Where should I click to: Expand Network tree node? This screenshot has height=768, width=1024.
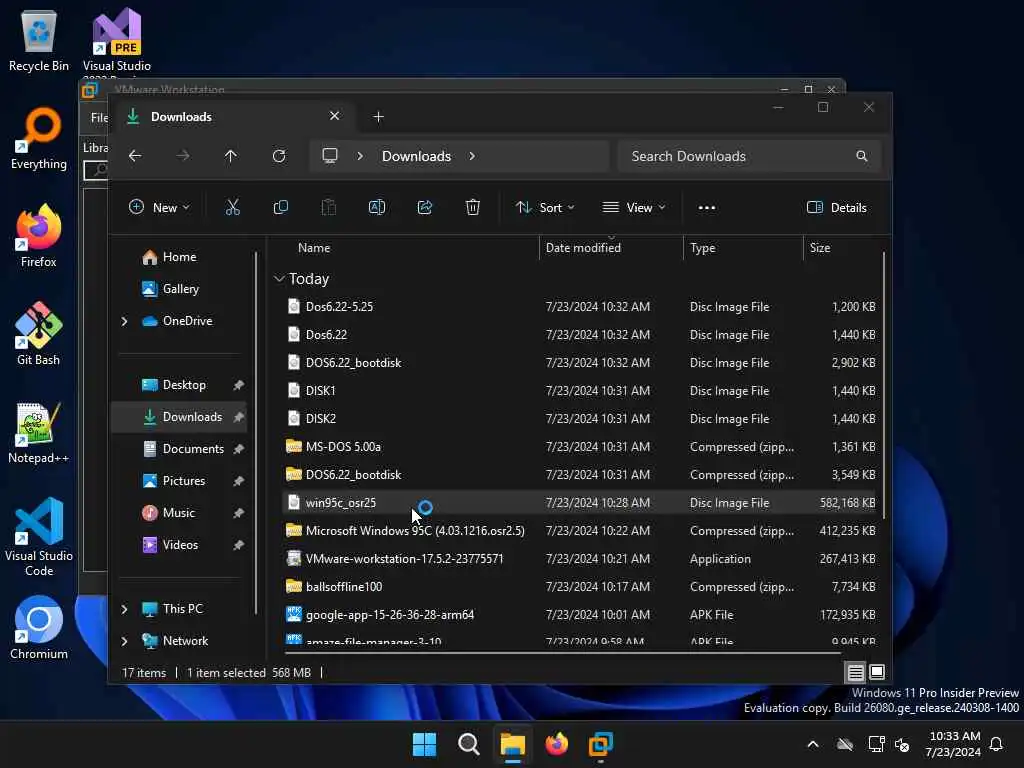pos(124,641)
